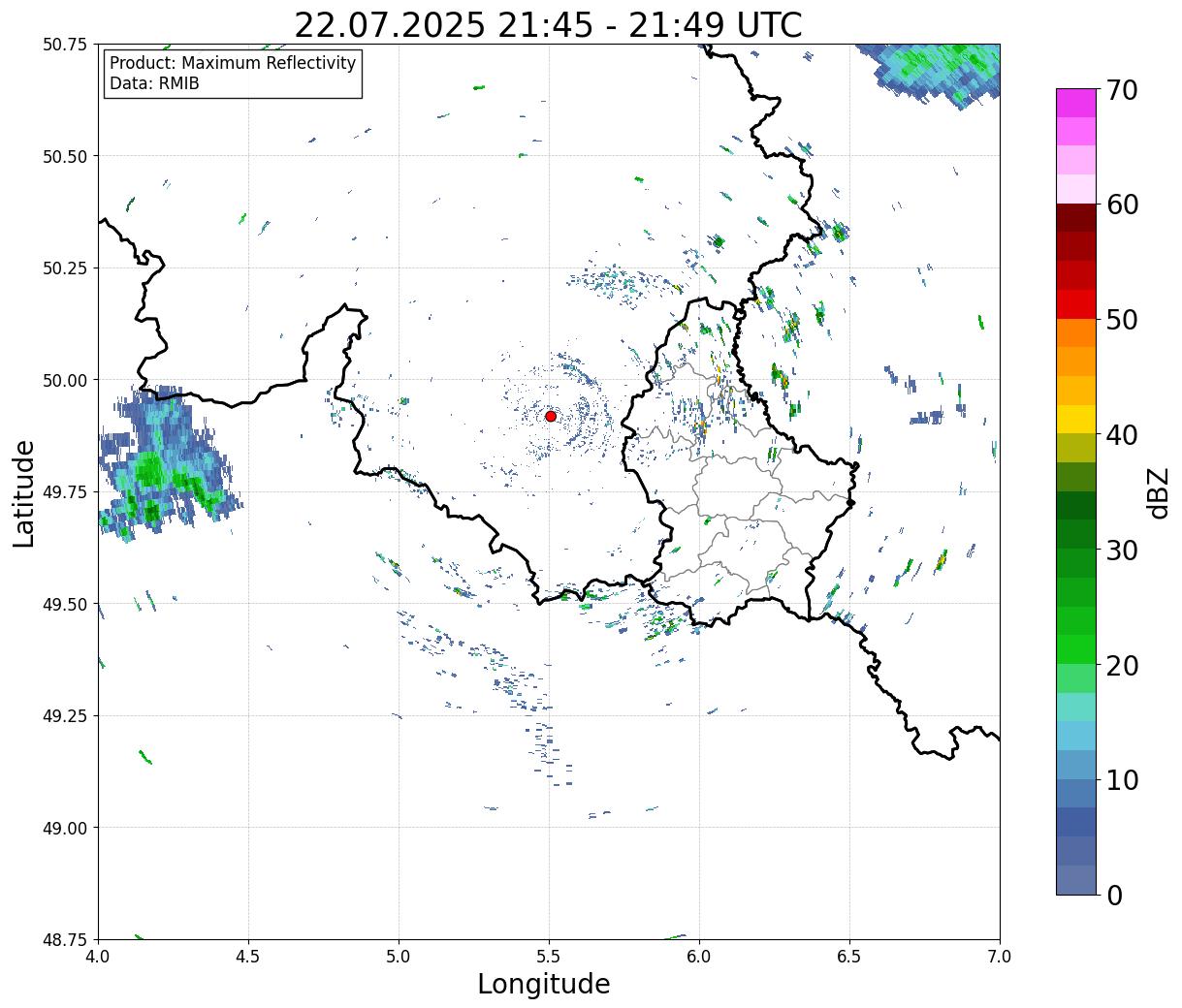1182x1008 pixels.
Task: Click the "Longitude" axis label
Action: 544,984
